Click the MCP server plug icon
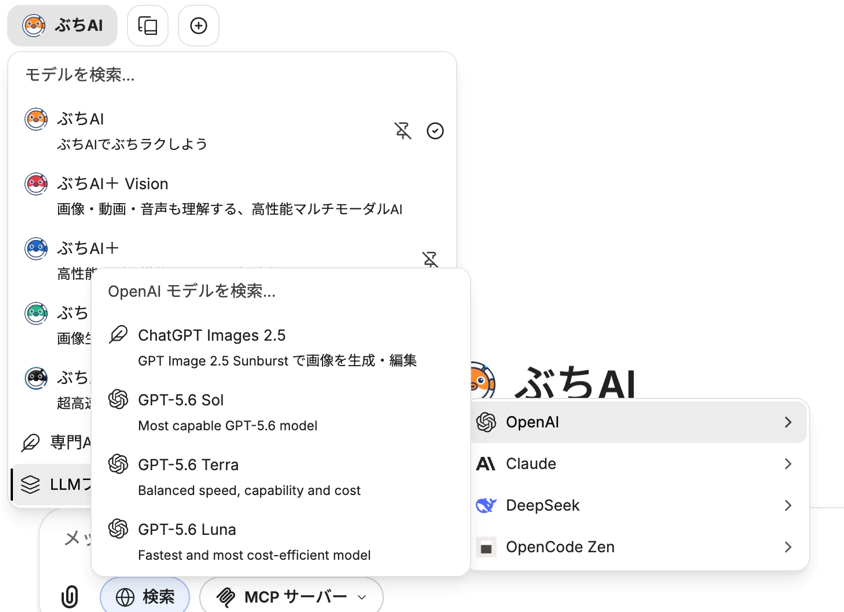844x612 pixels. tap(226, 597)
